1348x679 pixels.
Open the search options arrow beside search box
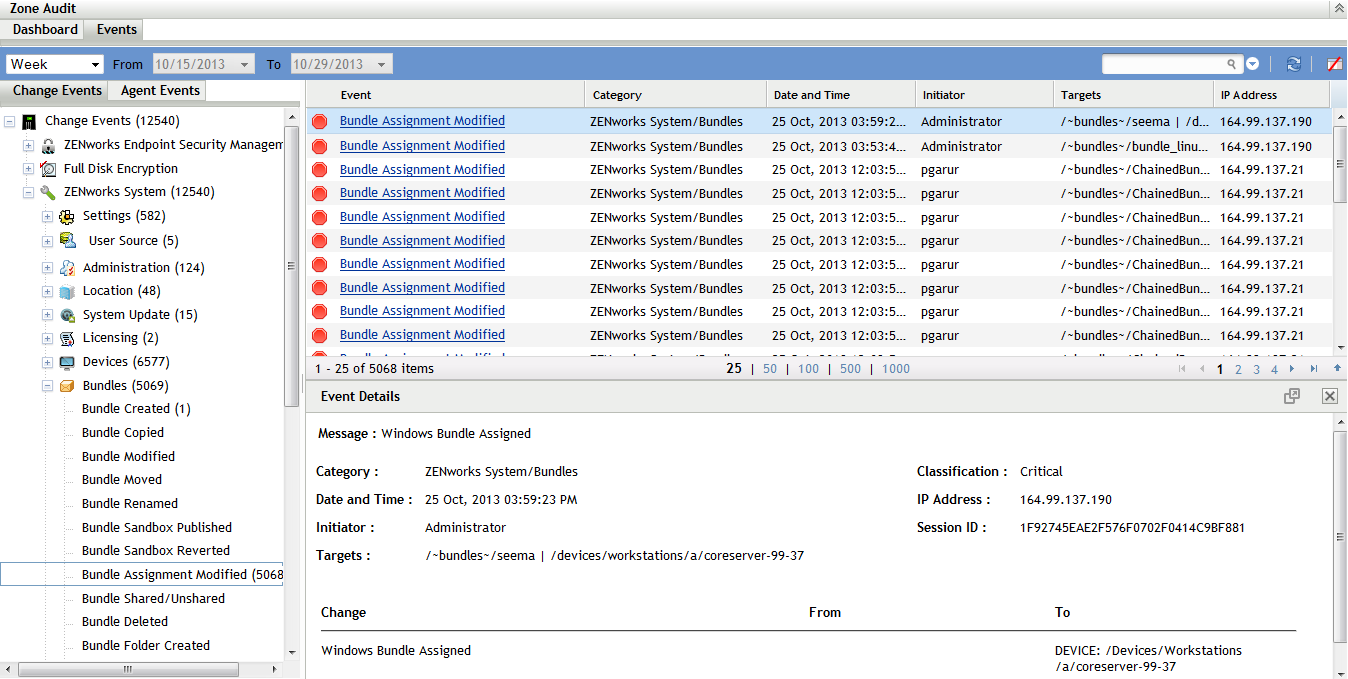point(1253,64)
